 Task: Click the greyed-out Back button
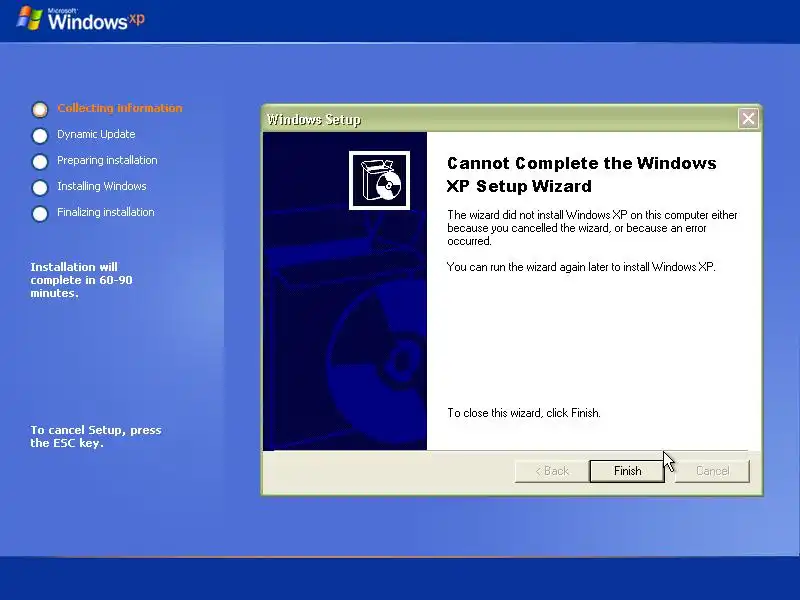click(x=552, y=471)
